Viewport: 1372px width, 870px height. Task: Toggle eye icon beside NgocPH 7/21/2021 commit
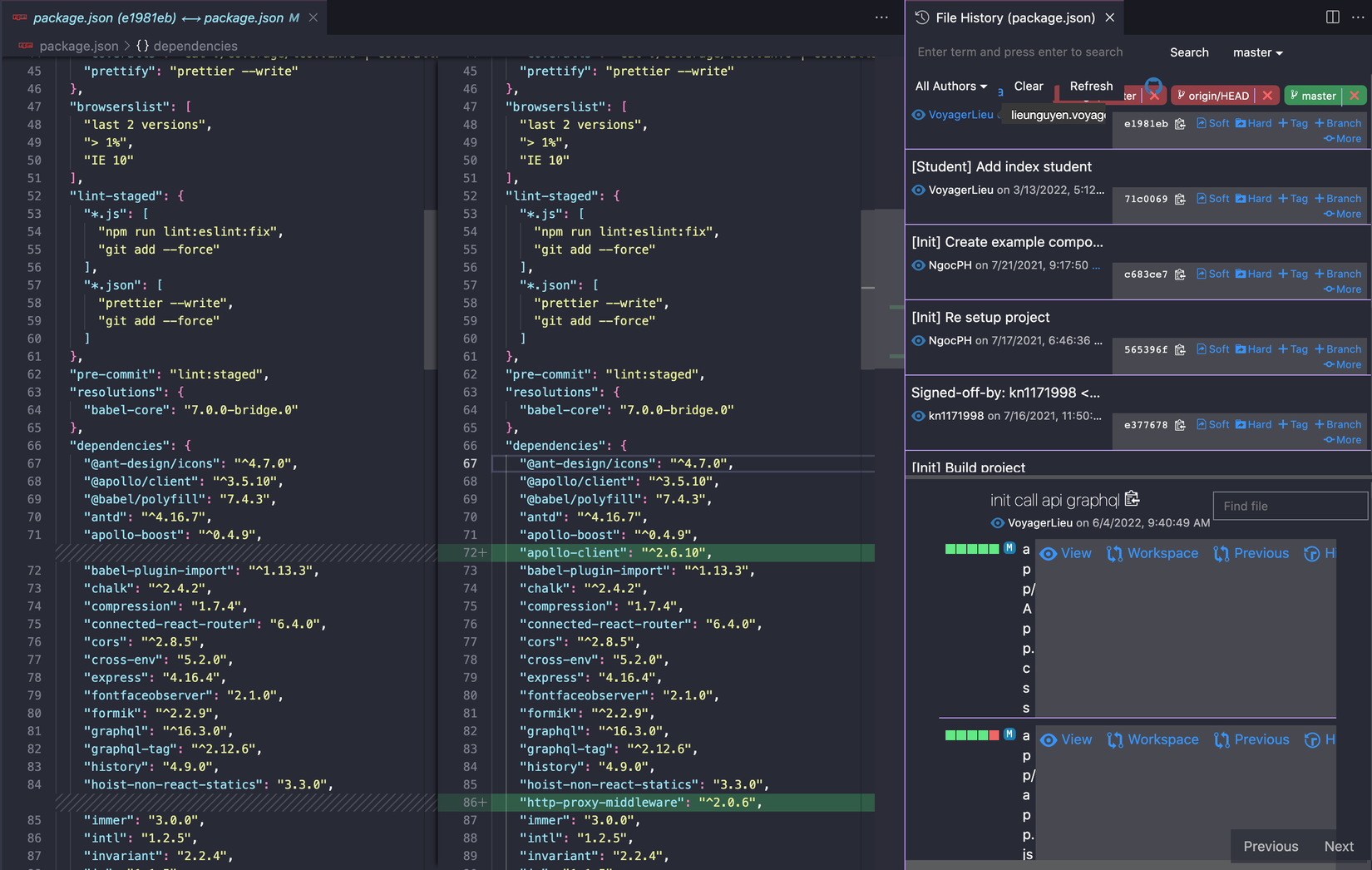tap(919, 265)
